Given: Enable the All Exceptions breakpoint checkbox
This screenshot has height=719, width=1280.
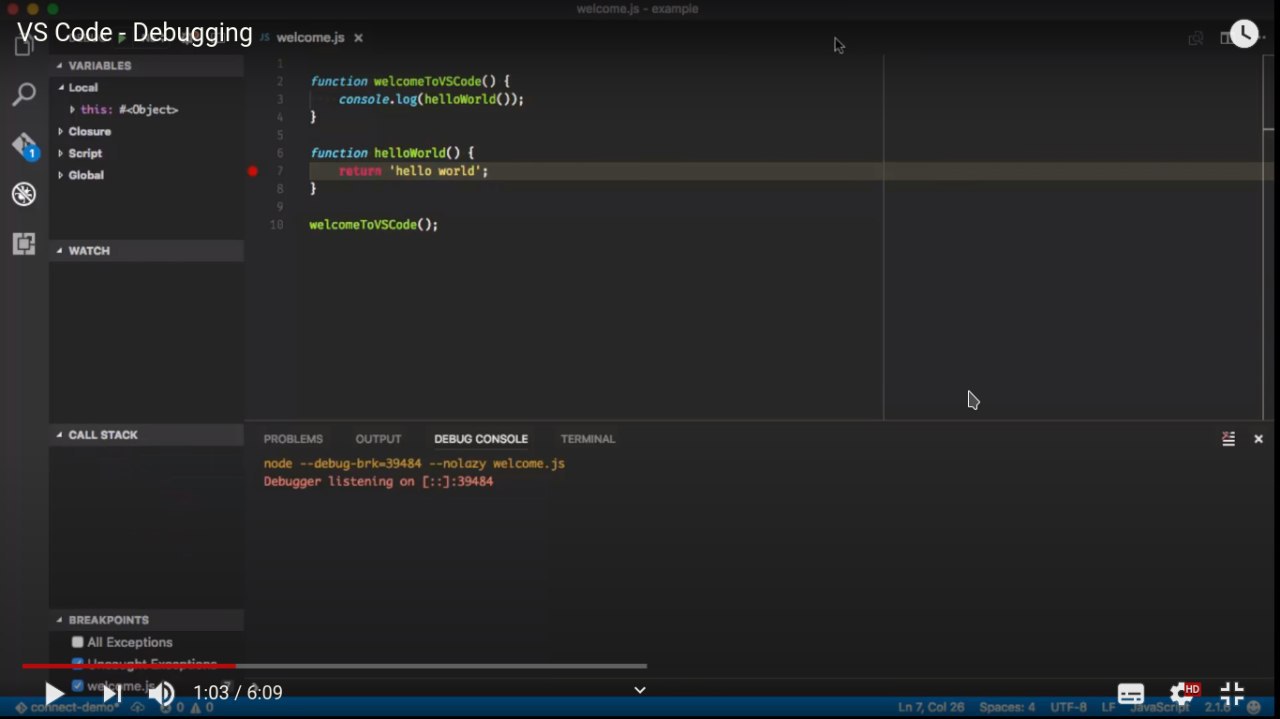Looking at the screenshot, I should pos(77,642).
